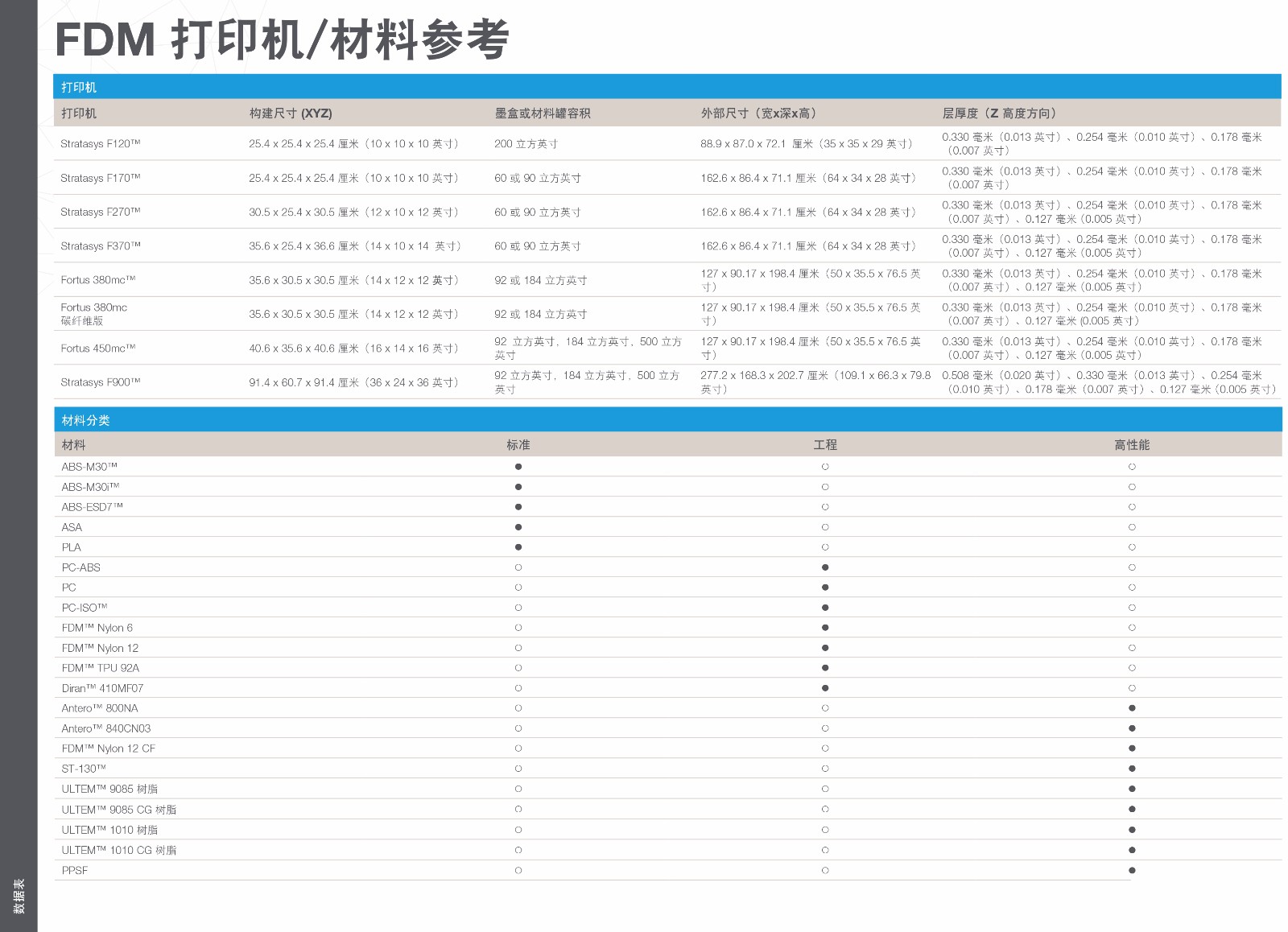1288x932 pixels.
Task: Click the filled High-performance (高性能) dot for PPSF
Action: point(1132,870)
